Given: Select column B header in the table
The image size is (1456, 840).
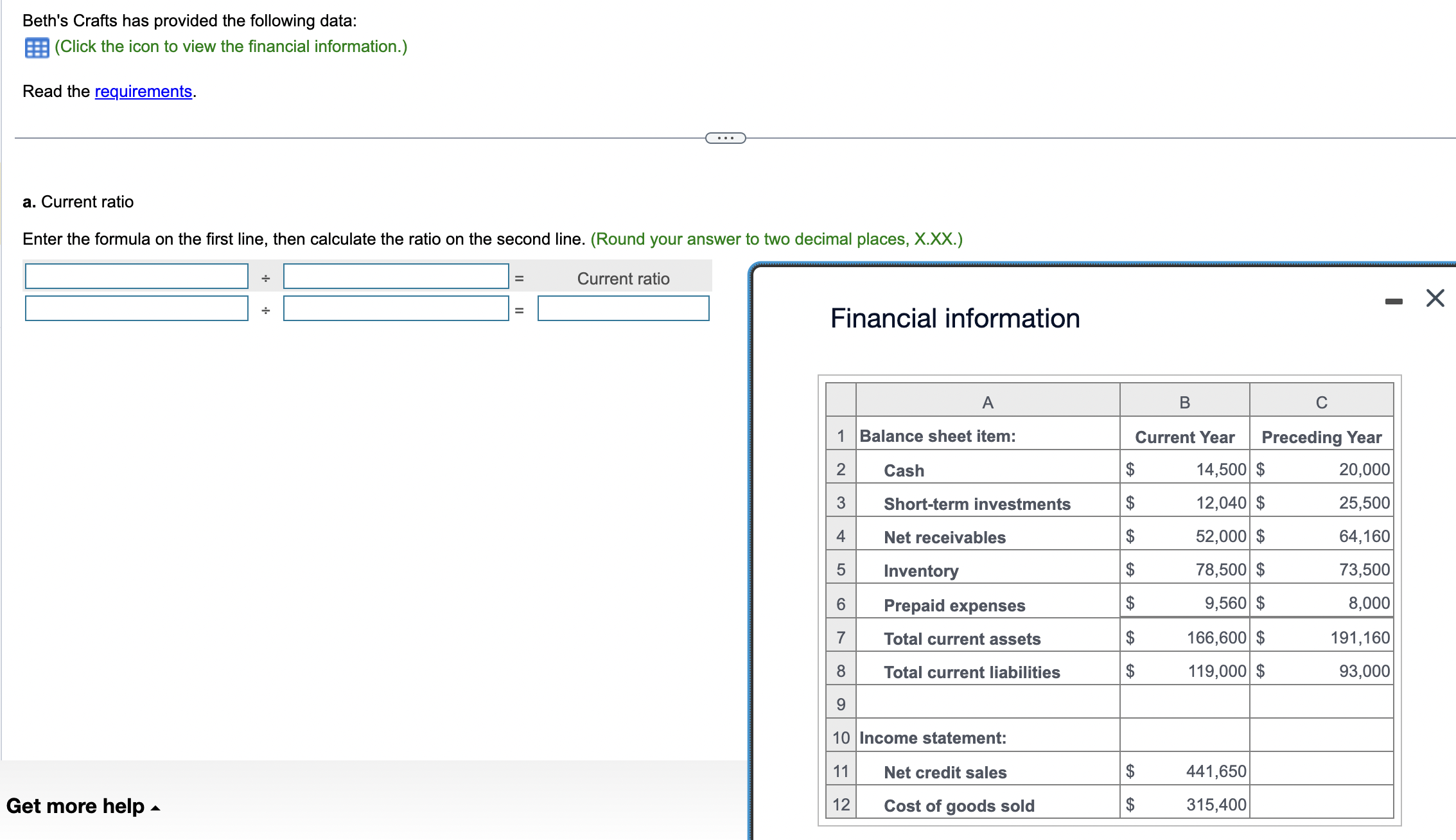Looking at the screenshot, I should coord(1184,402).
